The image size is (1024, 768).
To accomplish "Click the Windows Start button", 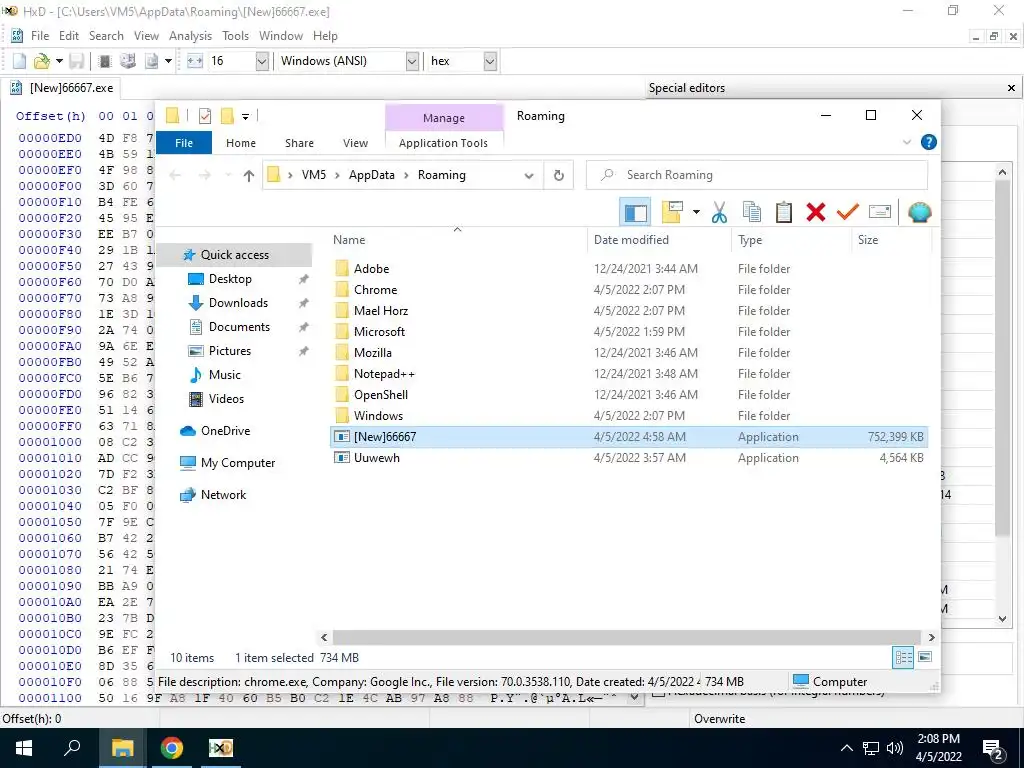I will pyautogui.click(x=24, y=748).
